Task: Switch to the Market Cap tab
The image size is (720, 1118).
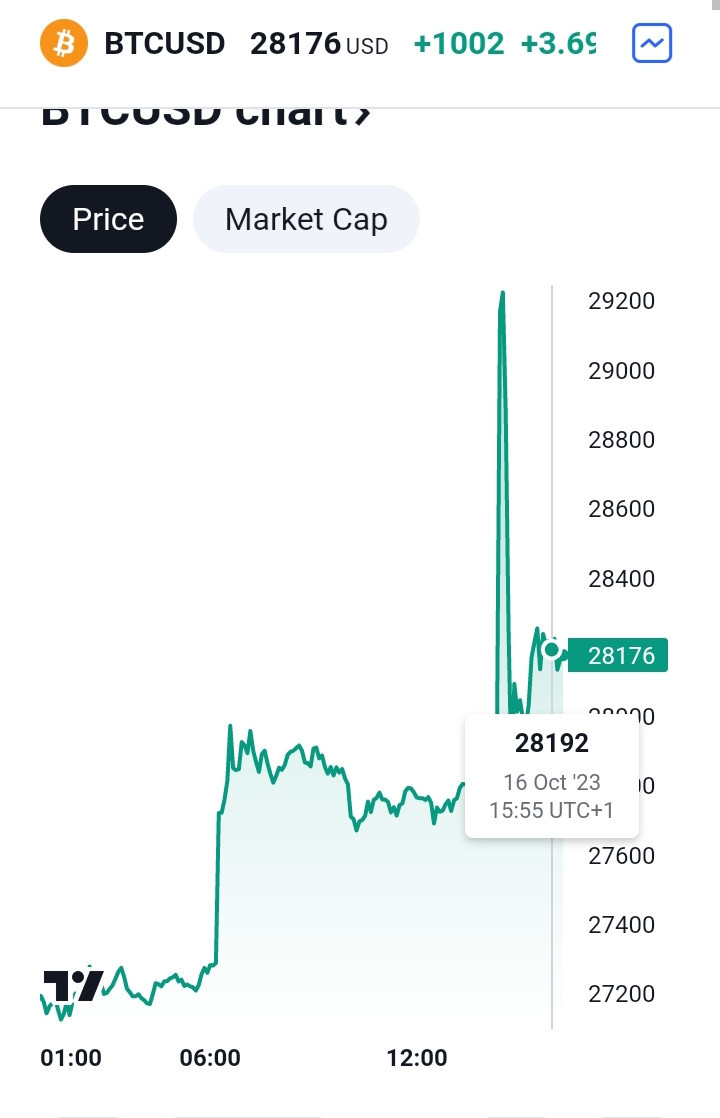Action: [x=307, y=219]
